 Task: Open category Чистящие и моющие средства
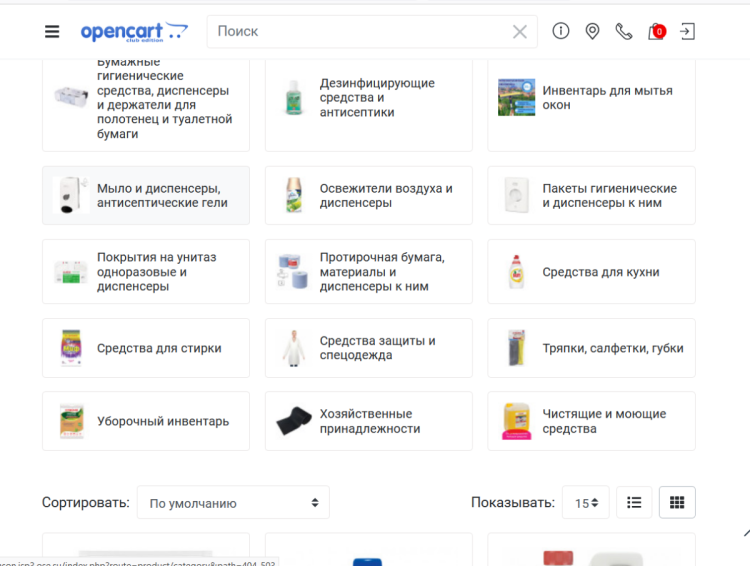[591, 421]
